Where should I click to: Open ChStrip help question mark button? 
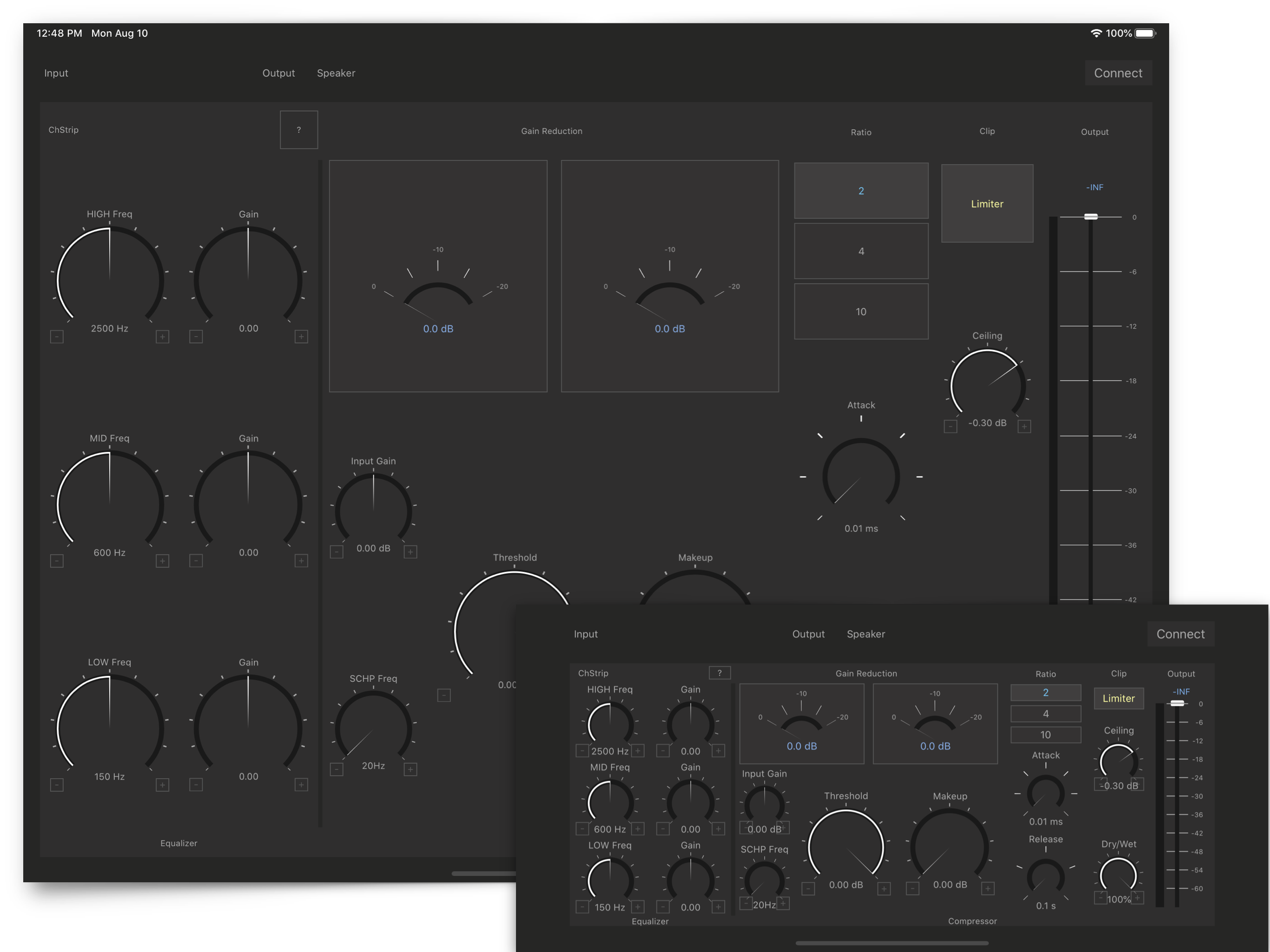coord(298,130)
